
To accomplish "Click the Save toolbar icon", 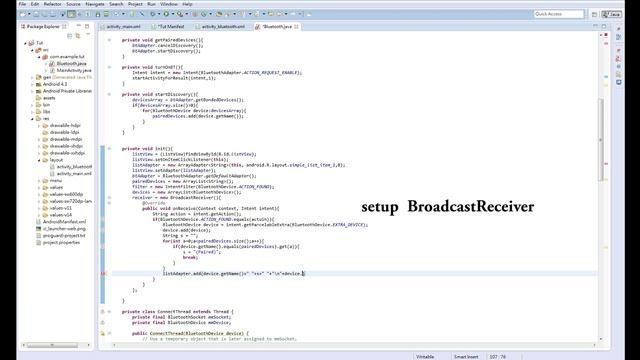I will pyautogui.click(x=36, y=14).
